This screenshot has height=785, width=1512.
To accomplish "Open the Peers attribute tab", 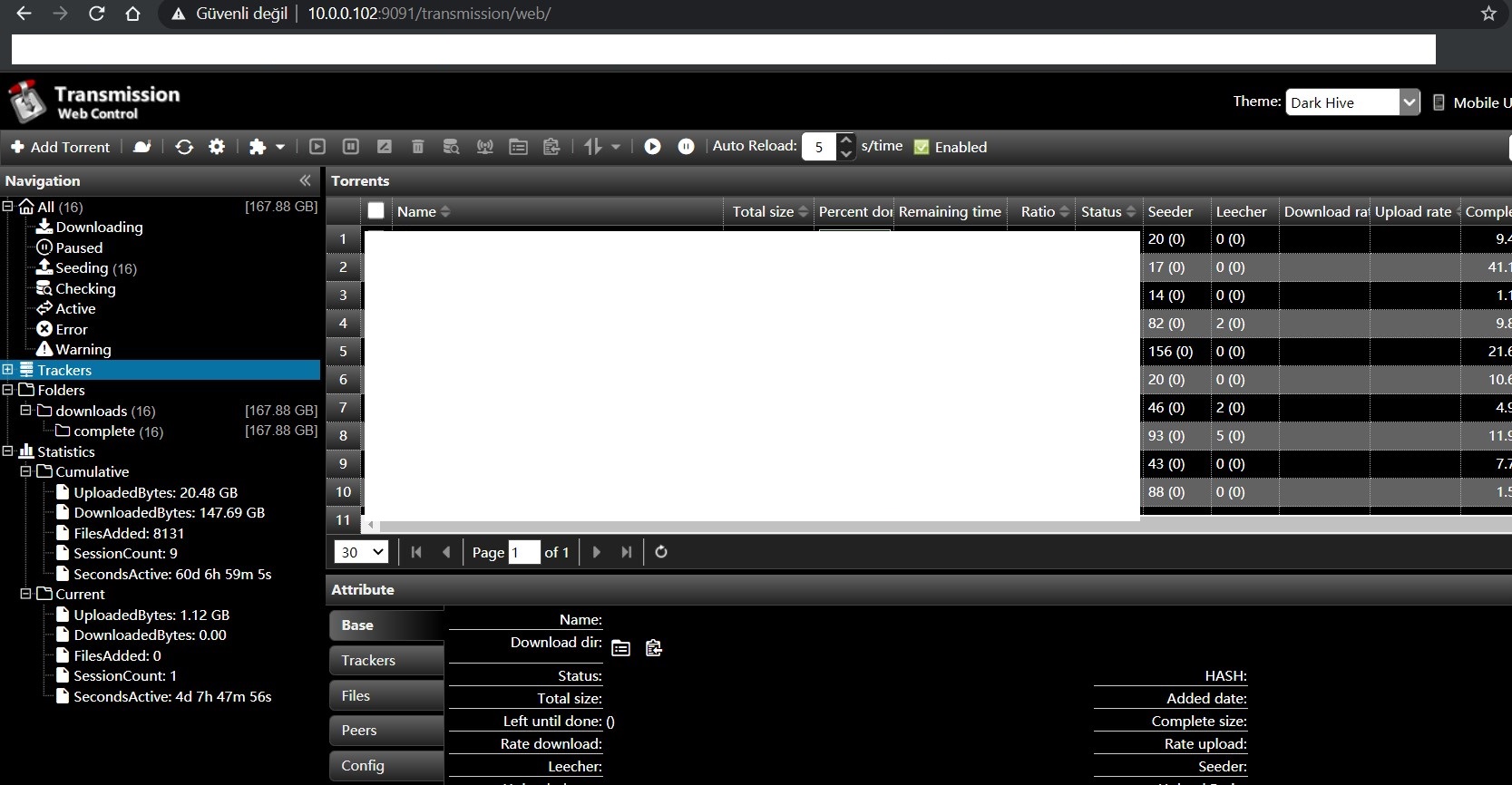I will [x=386, y=731].
